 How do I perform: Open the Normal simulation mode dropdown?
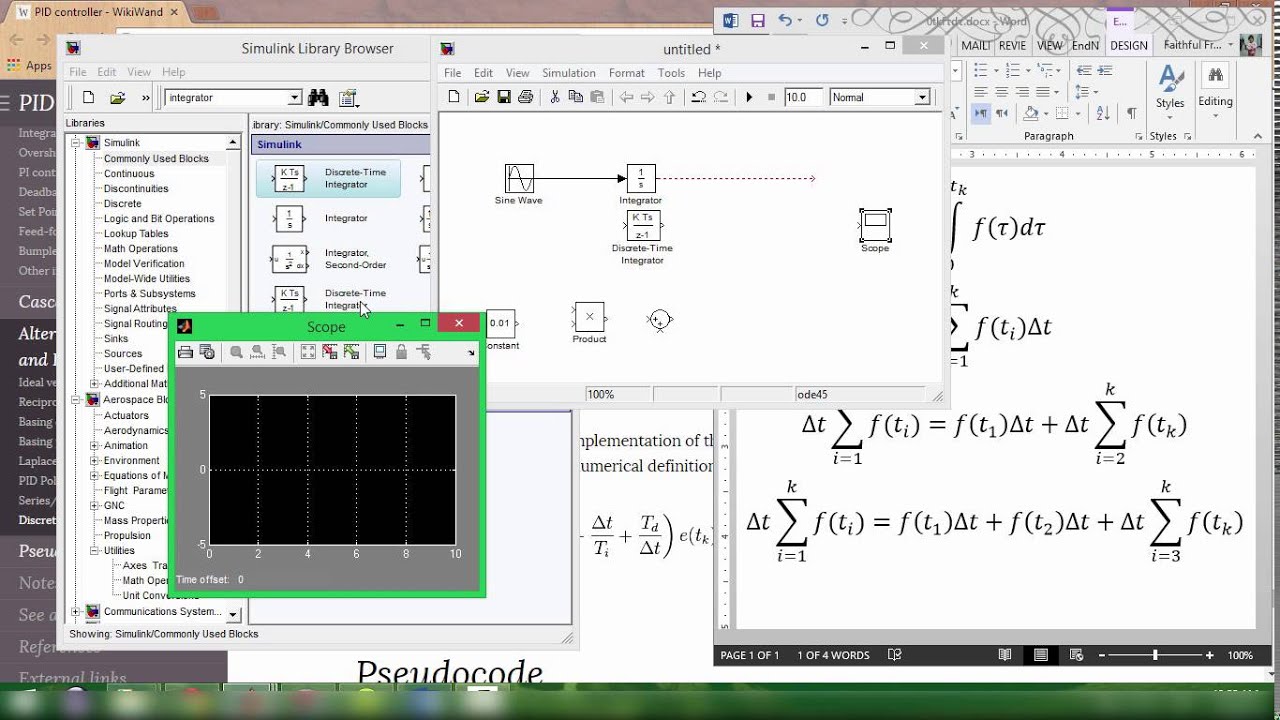[922, 97]
